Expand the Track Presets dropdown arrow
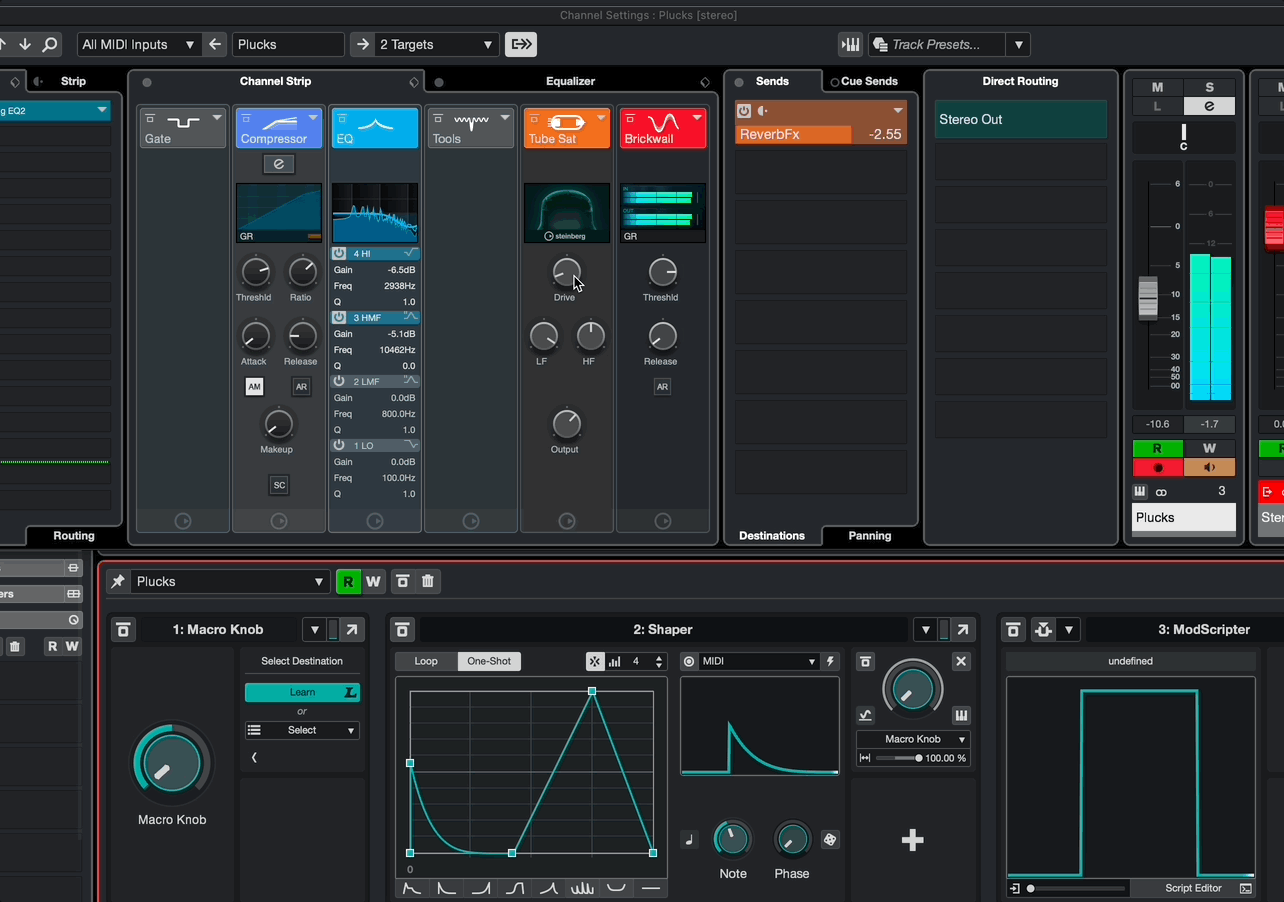The image size is (1284, 902). pyautogui.click(x=1018, y=44)
